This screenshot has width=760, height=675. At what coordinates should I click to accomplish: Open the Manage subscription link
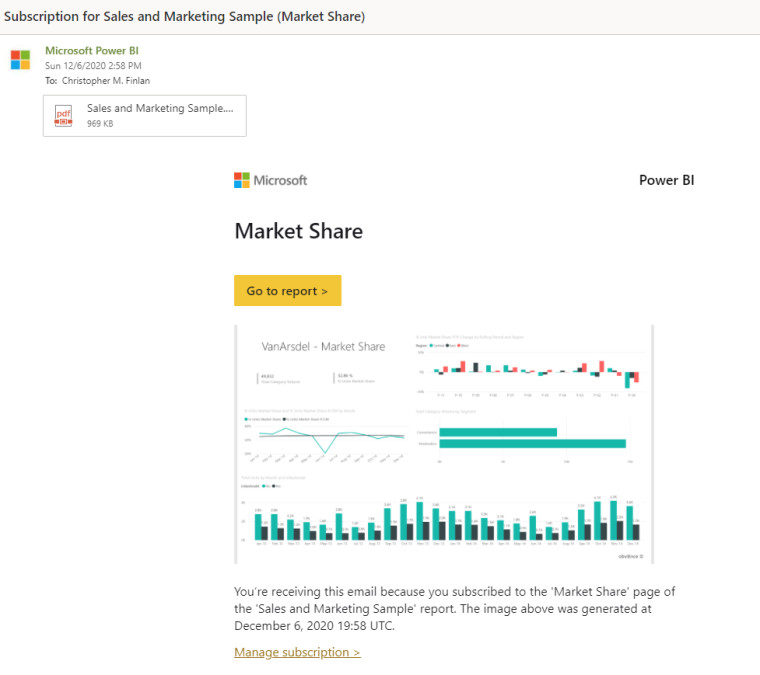(297, 652)
